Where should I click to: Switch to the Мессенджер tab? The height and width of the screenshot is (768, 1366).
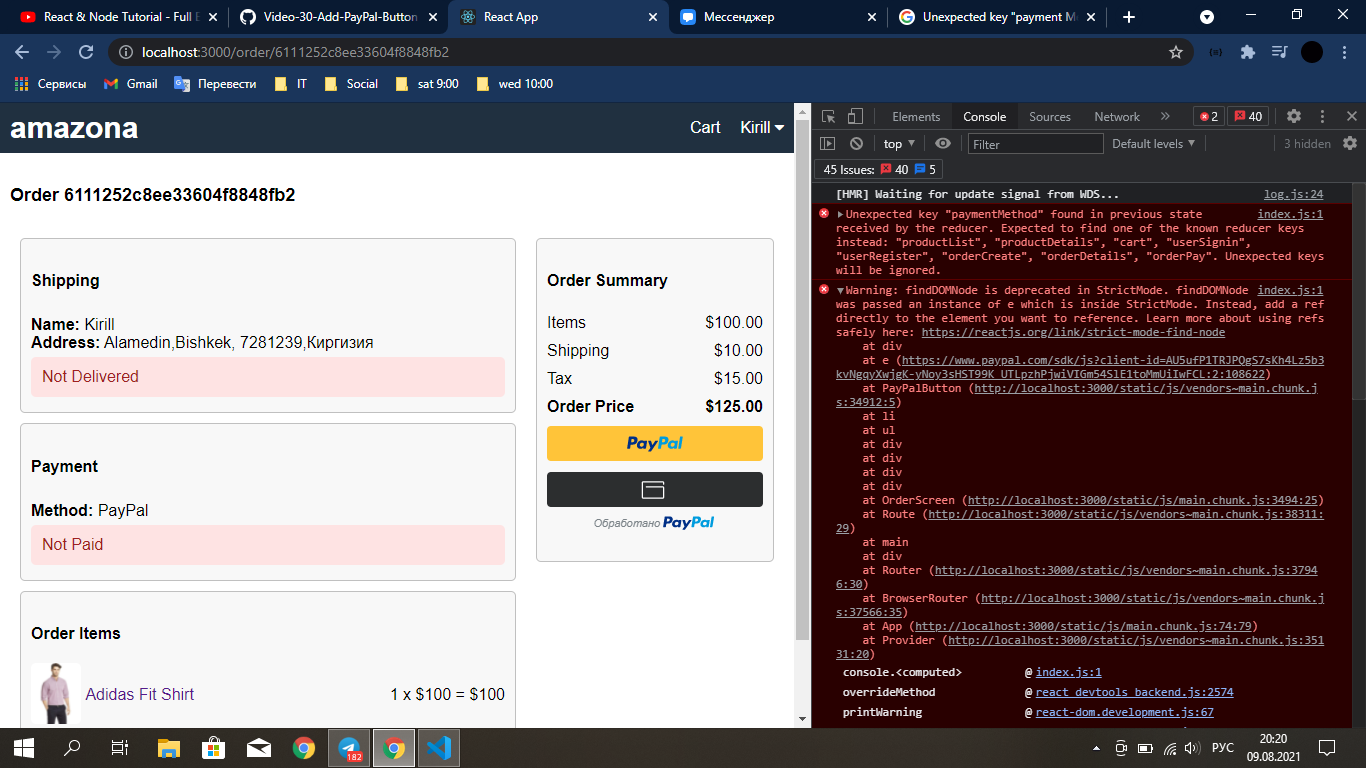tap(777, 17)
